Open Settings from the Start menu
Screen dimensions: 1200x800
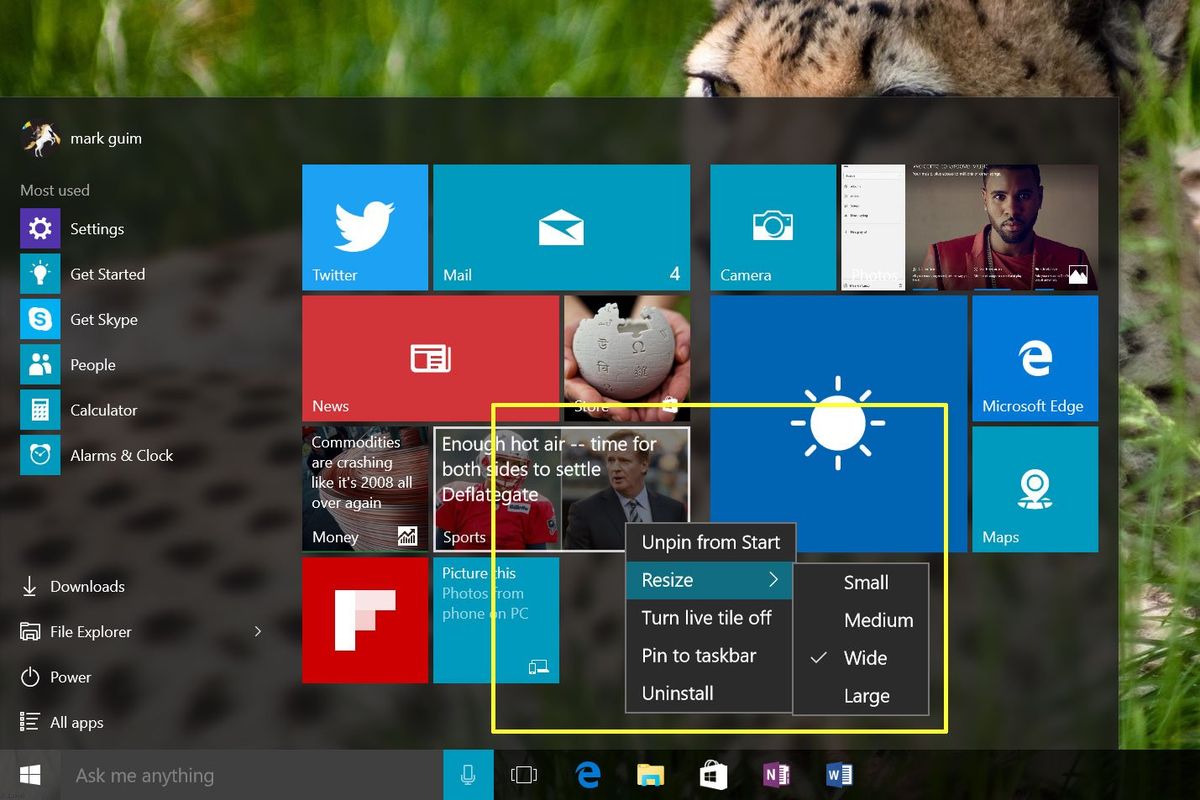(x=97, y=228)
